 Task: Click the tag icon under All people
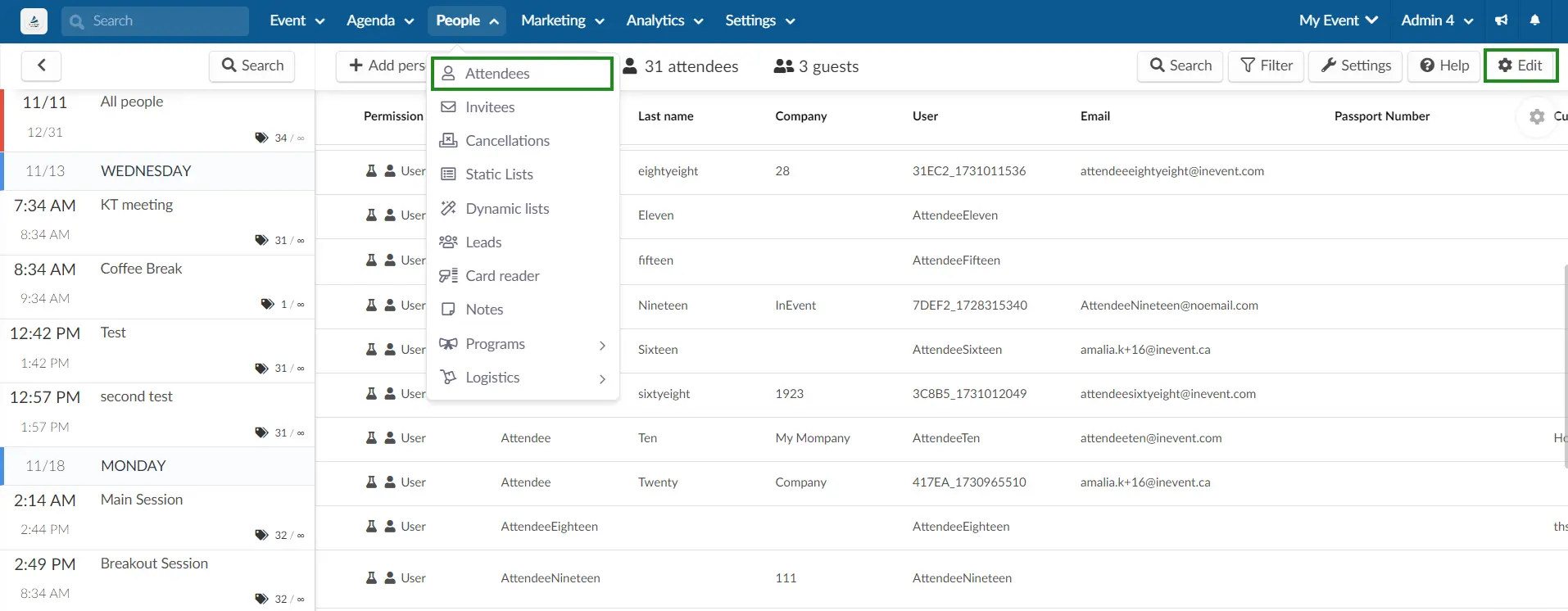click(261, 138)
